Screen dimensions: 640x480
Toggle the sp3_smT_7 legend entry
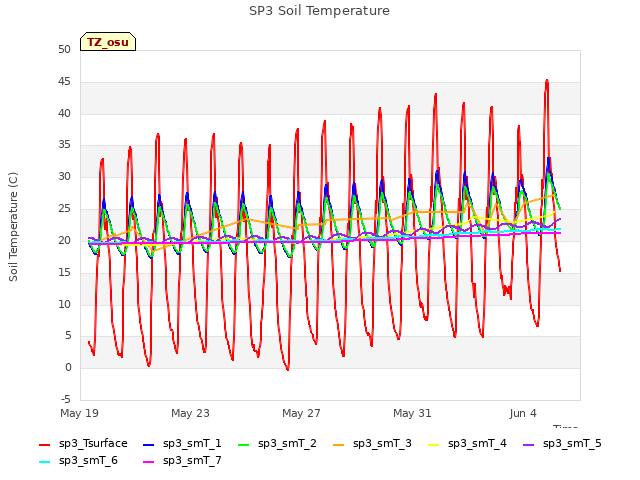click(182, 461)
